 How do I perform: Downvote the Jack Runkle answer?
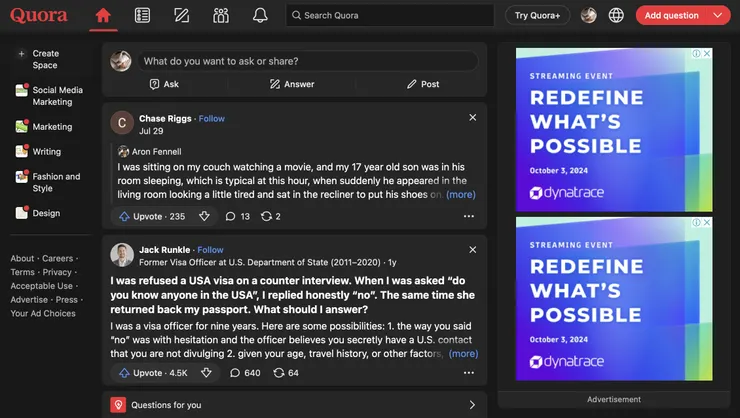tap(206, 373)
